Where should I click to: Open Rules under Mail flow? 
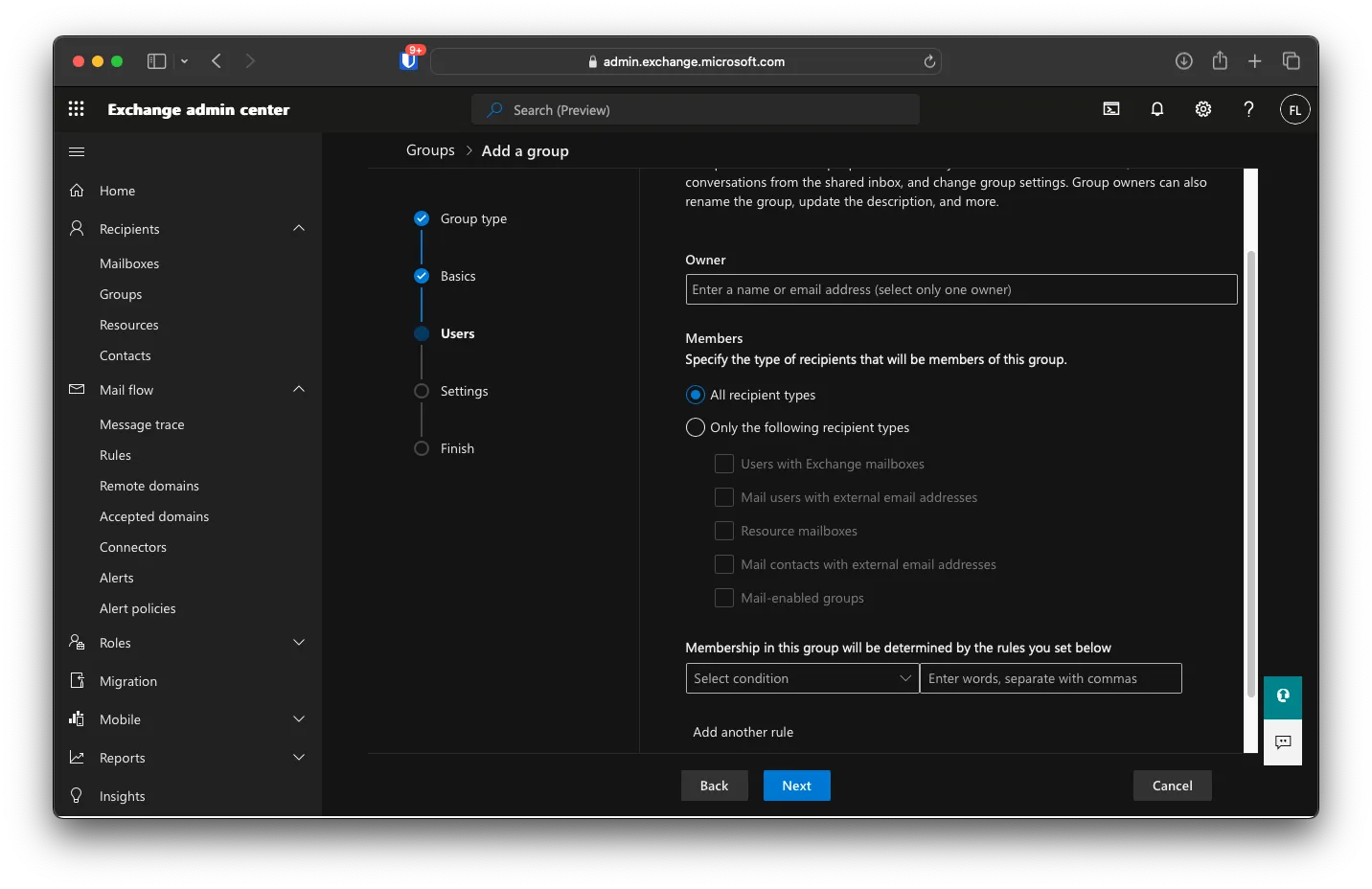tap(115, 455)
